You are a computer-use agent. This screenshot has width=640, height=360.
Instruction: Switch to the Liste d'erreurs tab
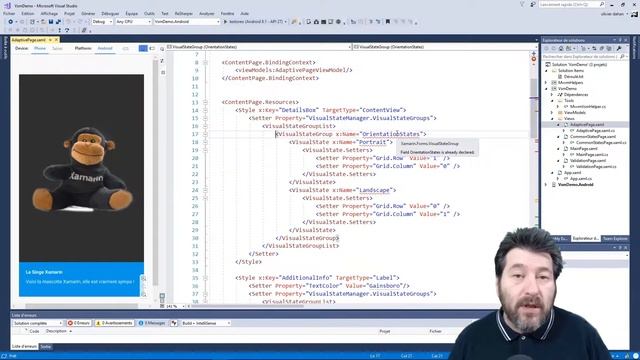point(24,347)
